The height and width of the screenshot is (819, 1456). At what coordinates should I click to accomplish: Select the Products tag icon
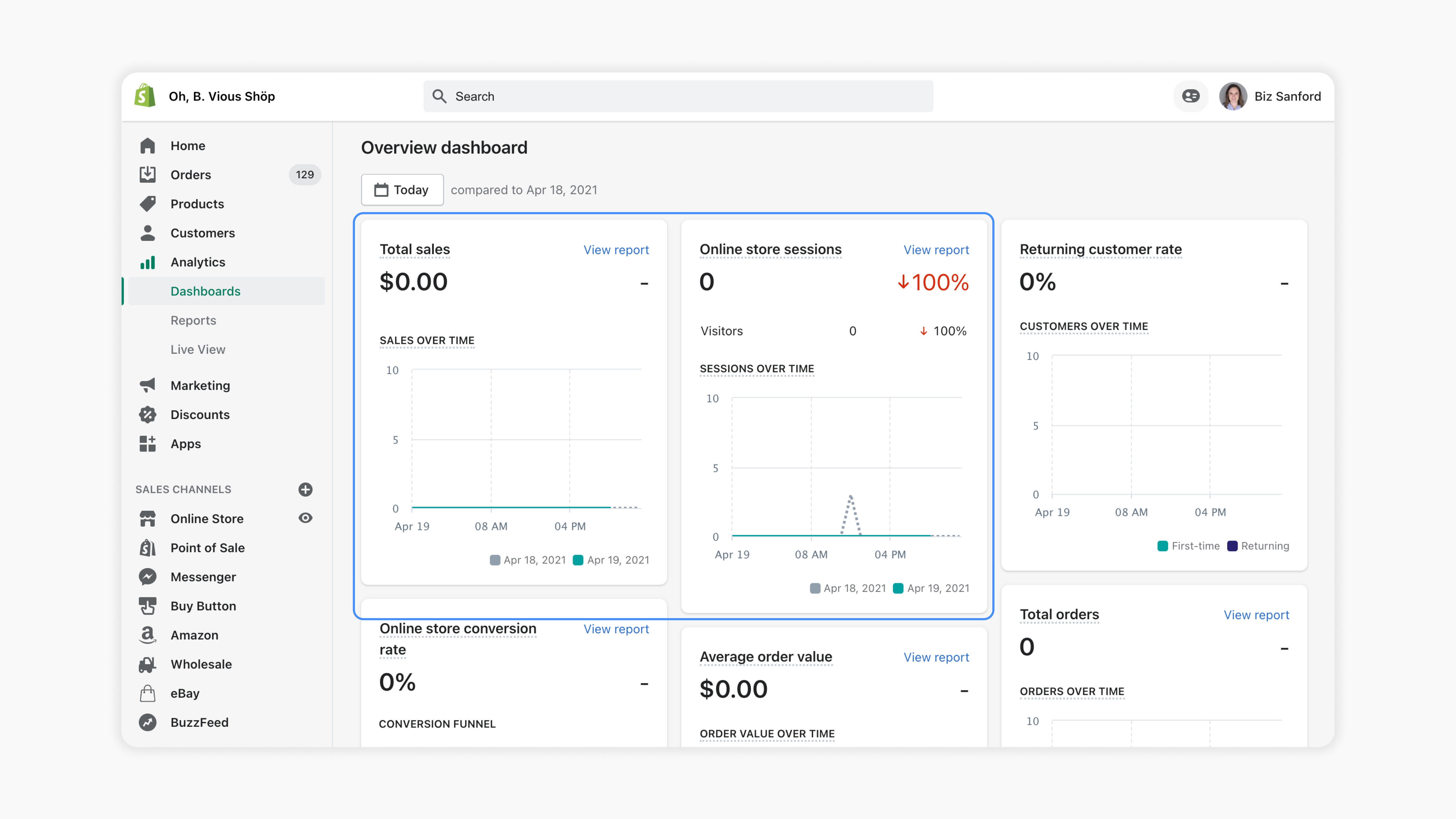pos(148,204)
